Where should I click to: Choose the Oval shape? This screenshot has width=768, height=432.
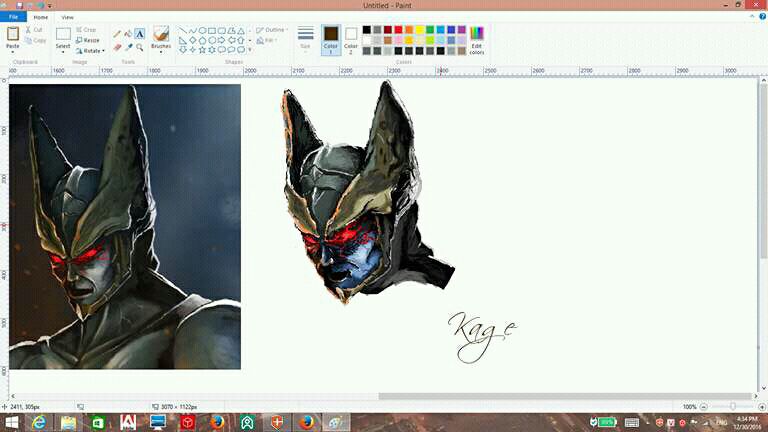(x=202, y=30)
